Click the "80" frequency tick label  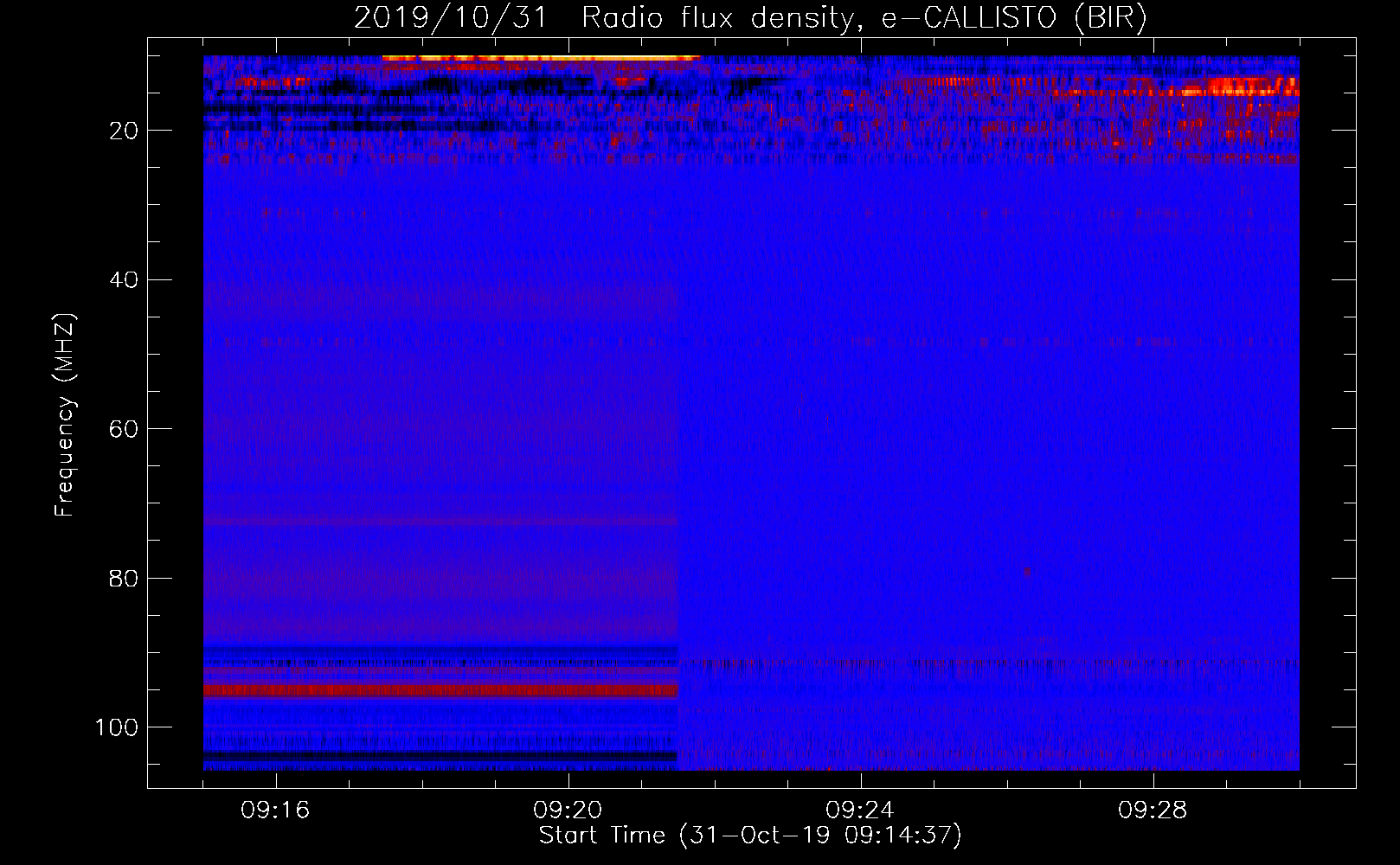pos(125,578)
